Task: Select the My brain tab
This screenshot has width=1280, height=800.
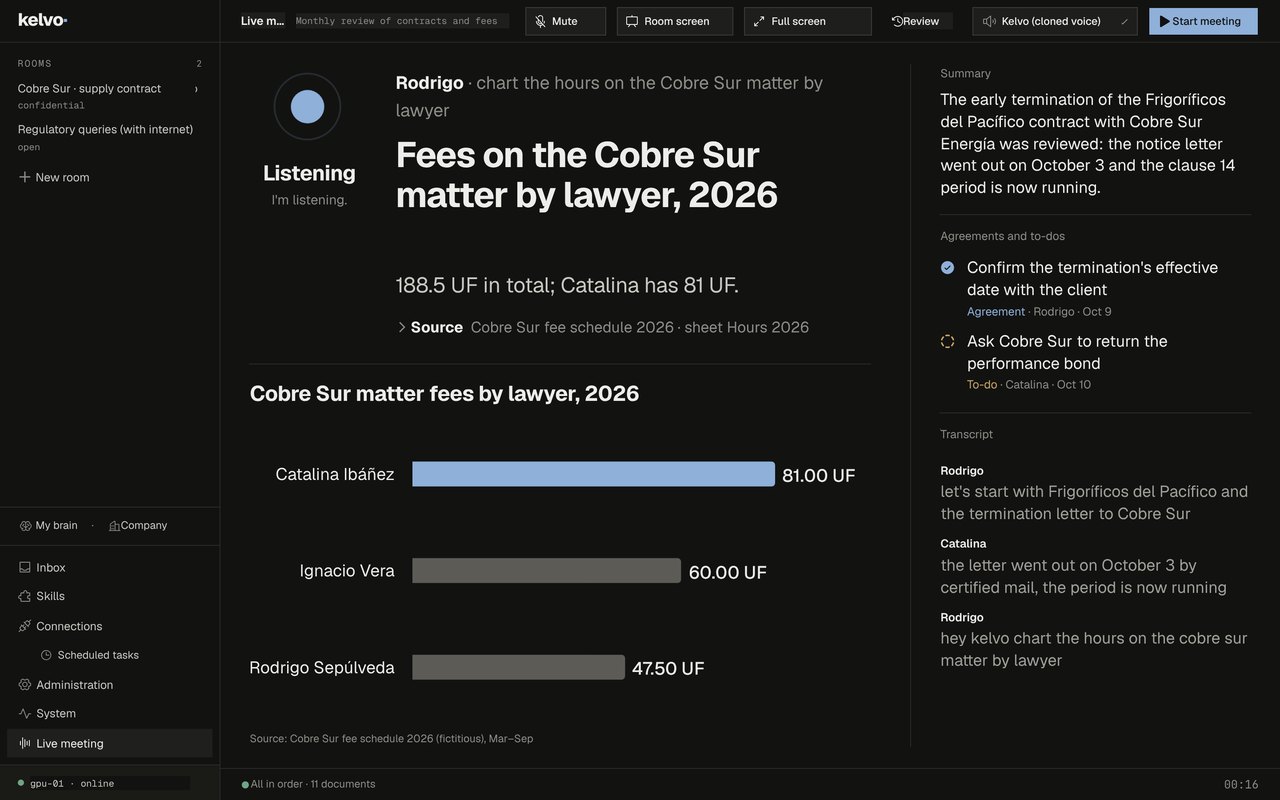Action: [48, 526]
